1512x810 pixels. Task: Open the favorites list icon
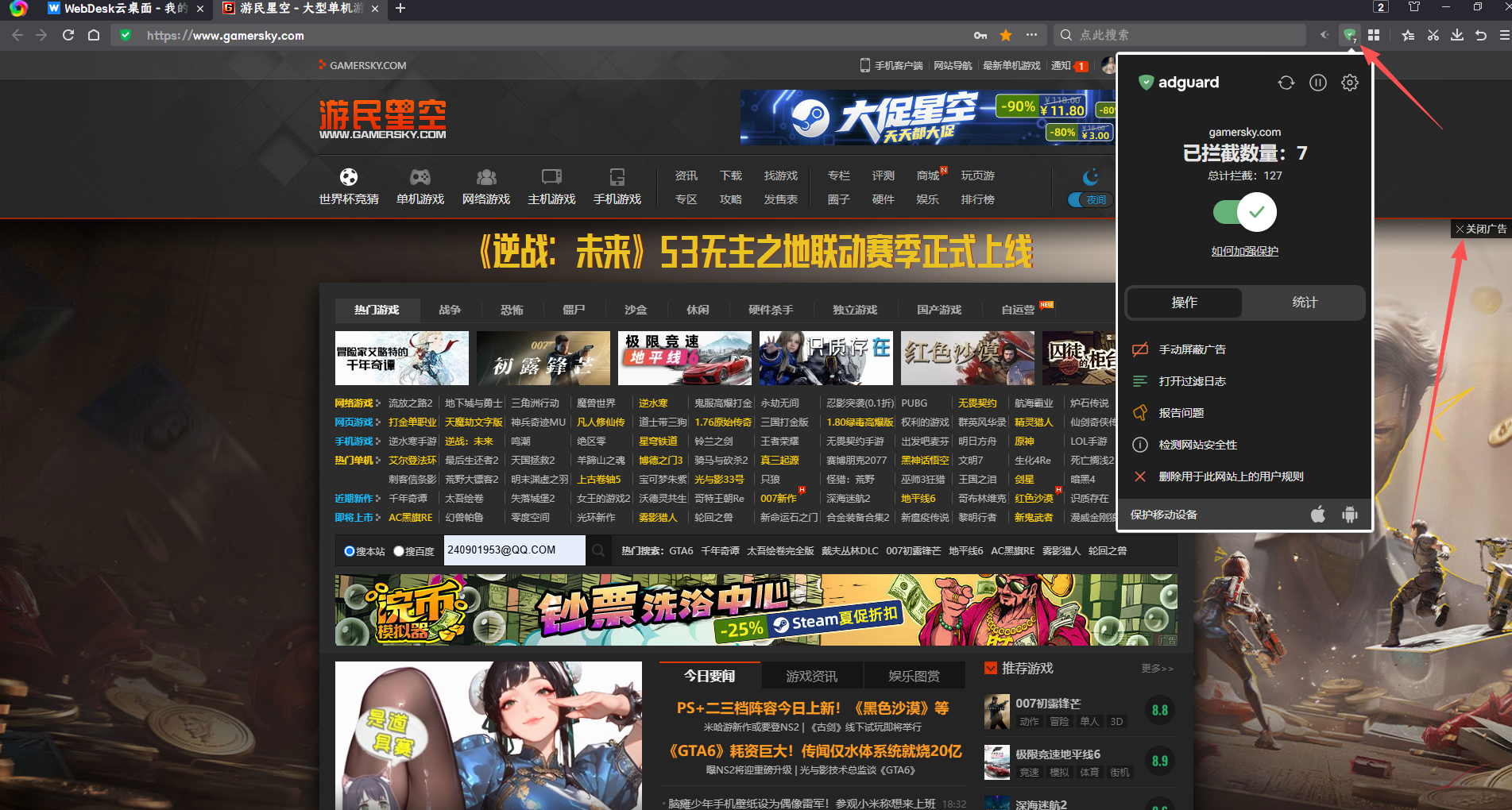[x=1408, y=35]
